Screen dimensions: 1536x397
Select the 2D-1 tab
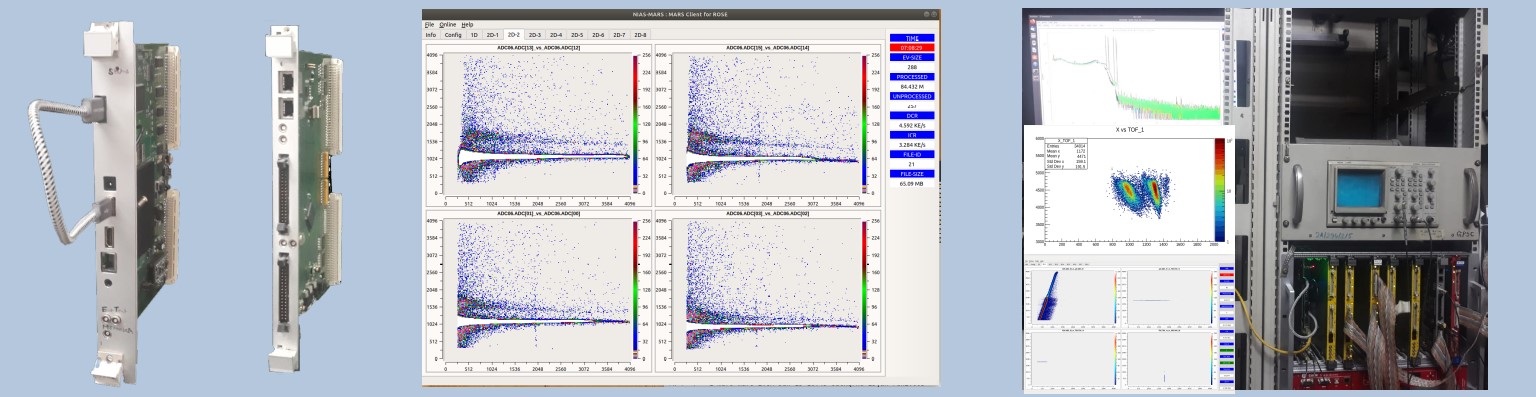pos(492,34)
